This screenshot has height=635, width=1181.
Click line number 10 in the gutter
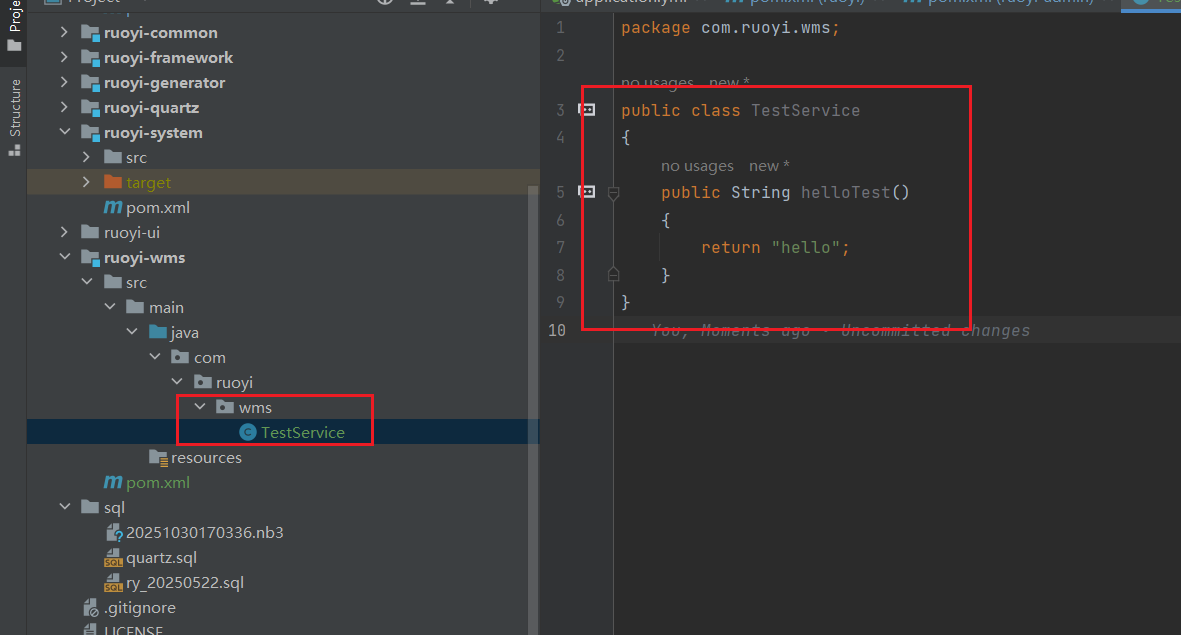pyautogui.click(x=557, y=330)
